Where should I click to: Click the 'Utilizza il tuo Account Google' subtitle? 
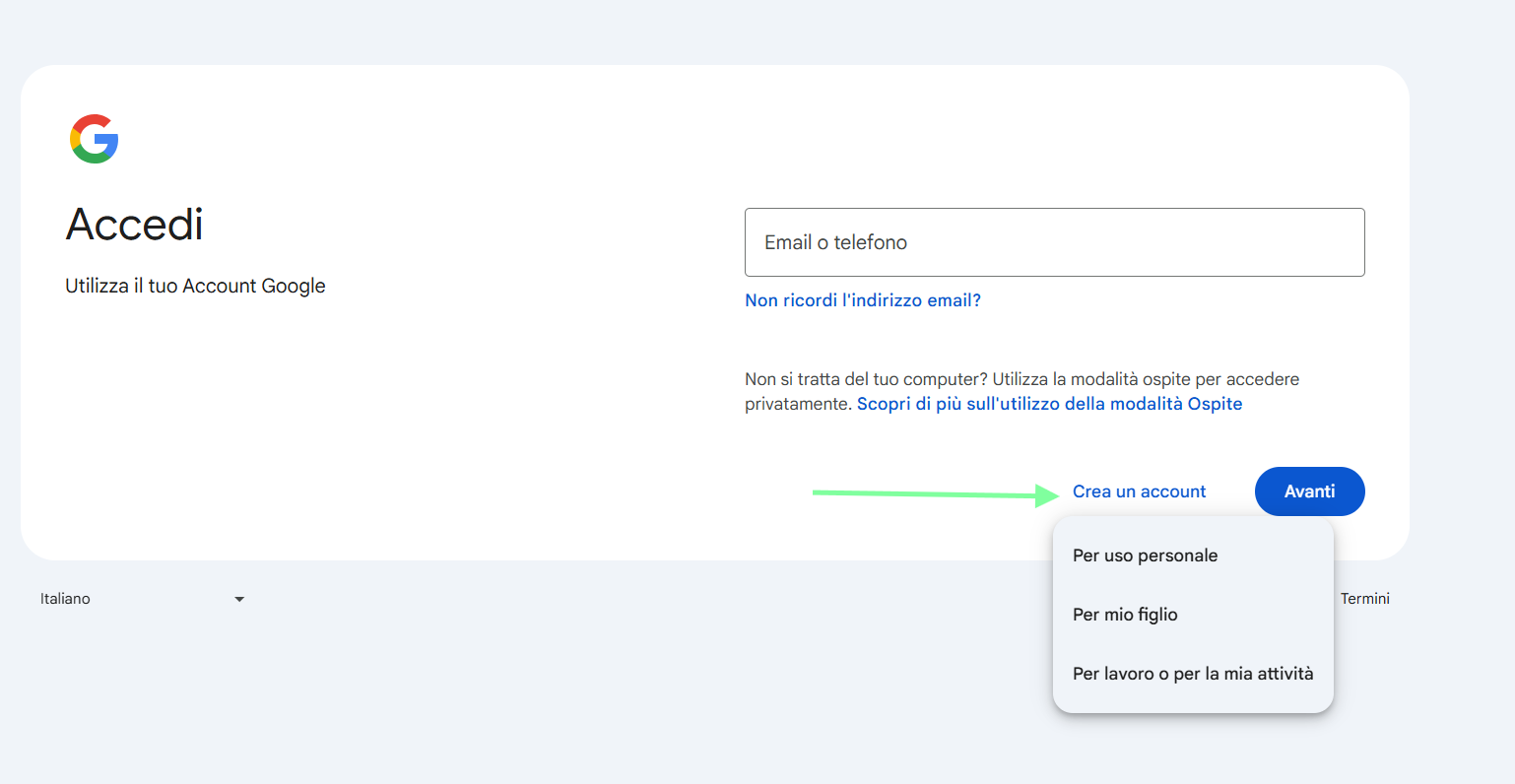click(x=195, y=286)
